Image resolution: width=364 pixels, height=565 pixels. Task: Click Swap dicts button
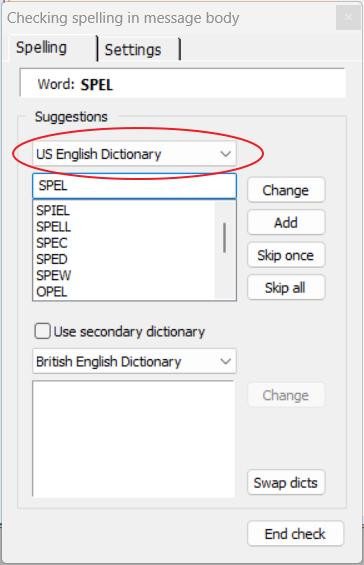[286, 482]
